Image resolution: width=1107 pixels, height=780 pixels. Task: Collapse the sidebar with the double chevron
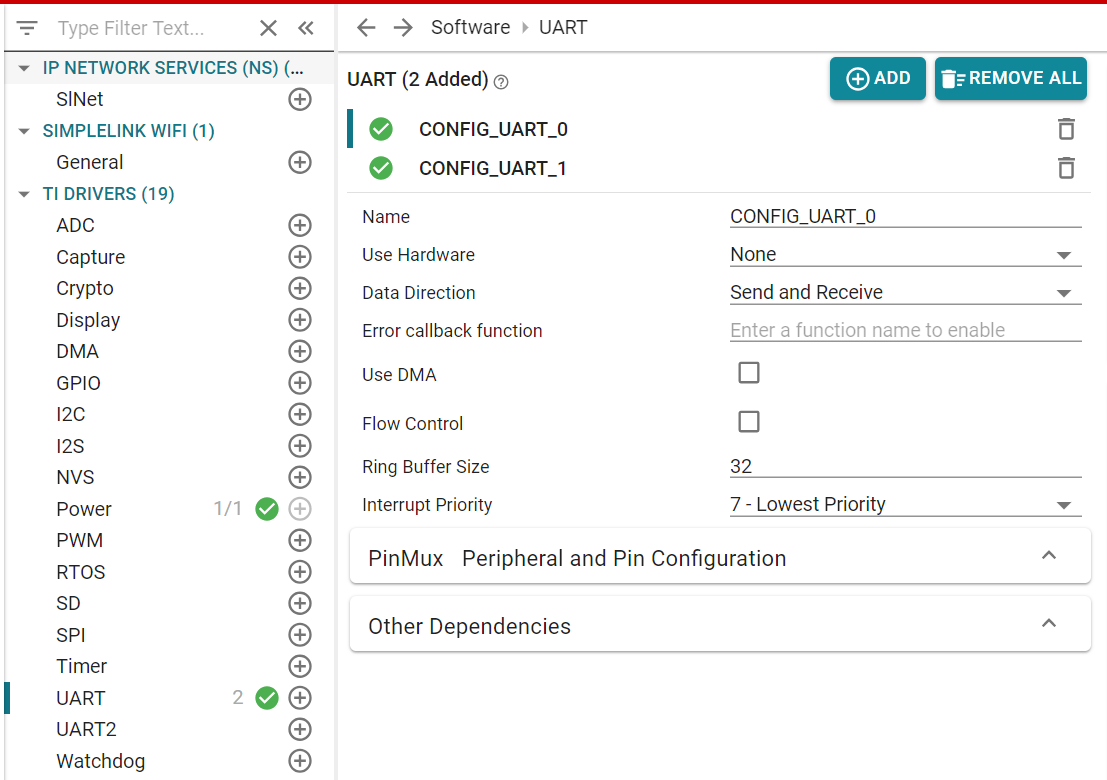(306, 28)
